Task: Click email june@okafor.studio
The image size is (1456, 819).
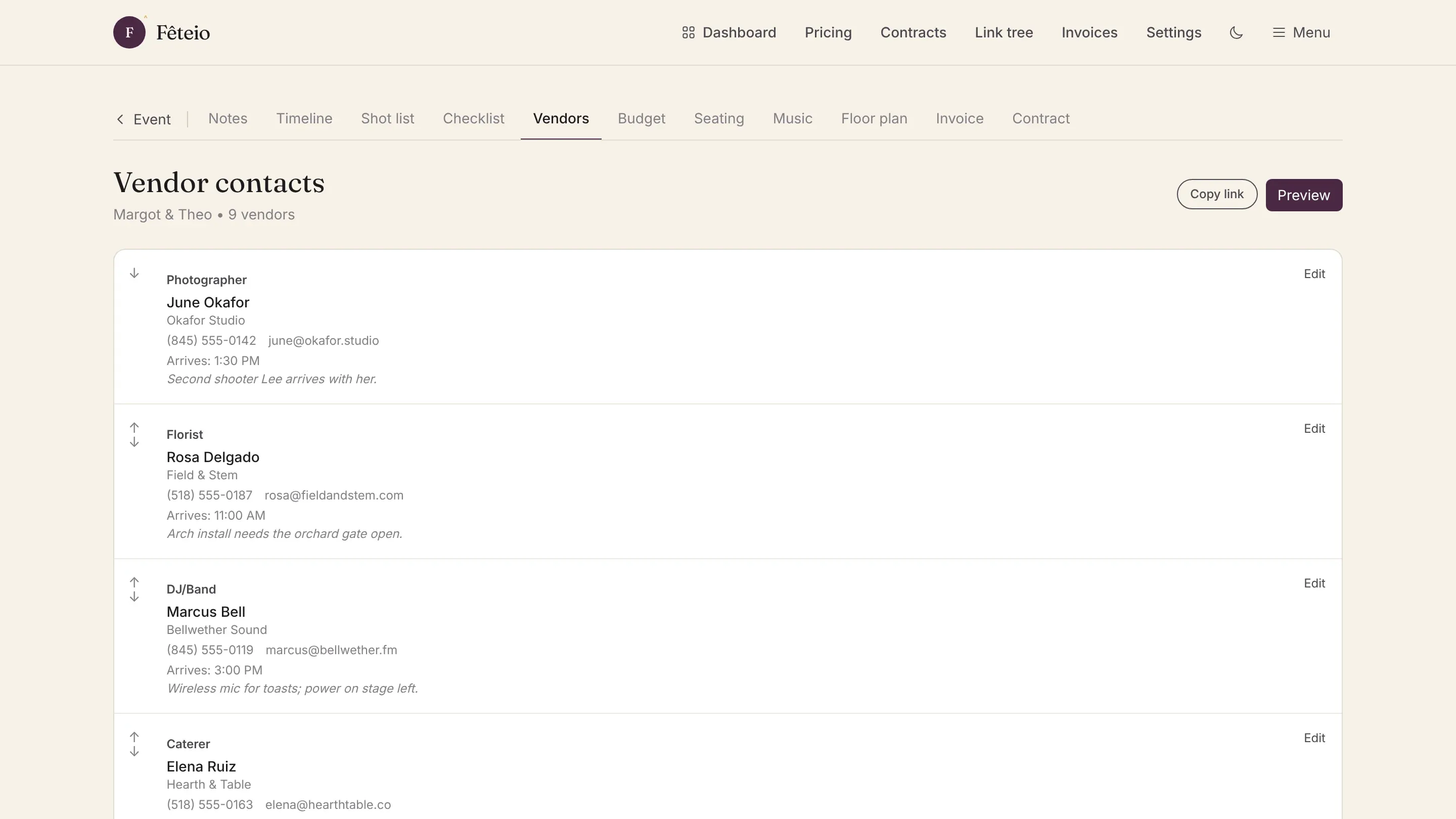Action: pos(324,340)
